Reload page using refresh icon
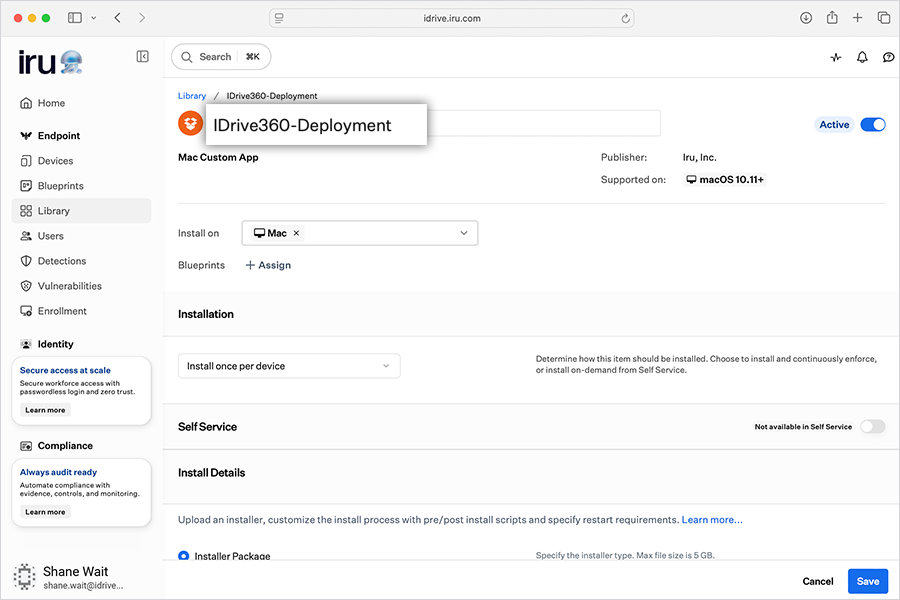Viewport: 900px width, 600px height. pos(625,18)
